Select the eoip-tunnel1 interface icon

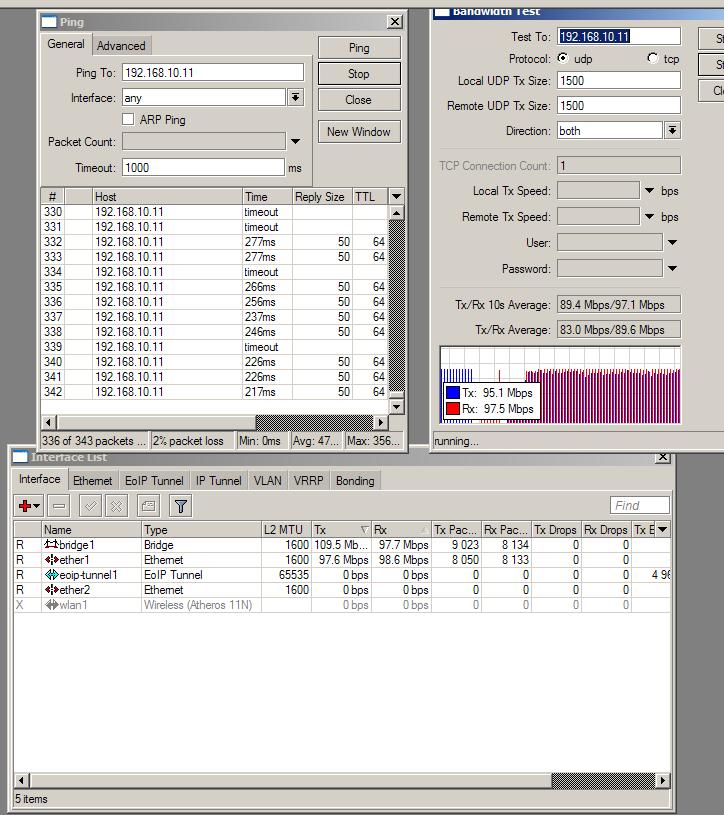[x=51, y=575]
